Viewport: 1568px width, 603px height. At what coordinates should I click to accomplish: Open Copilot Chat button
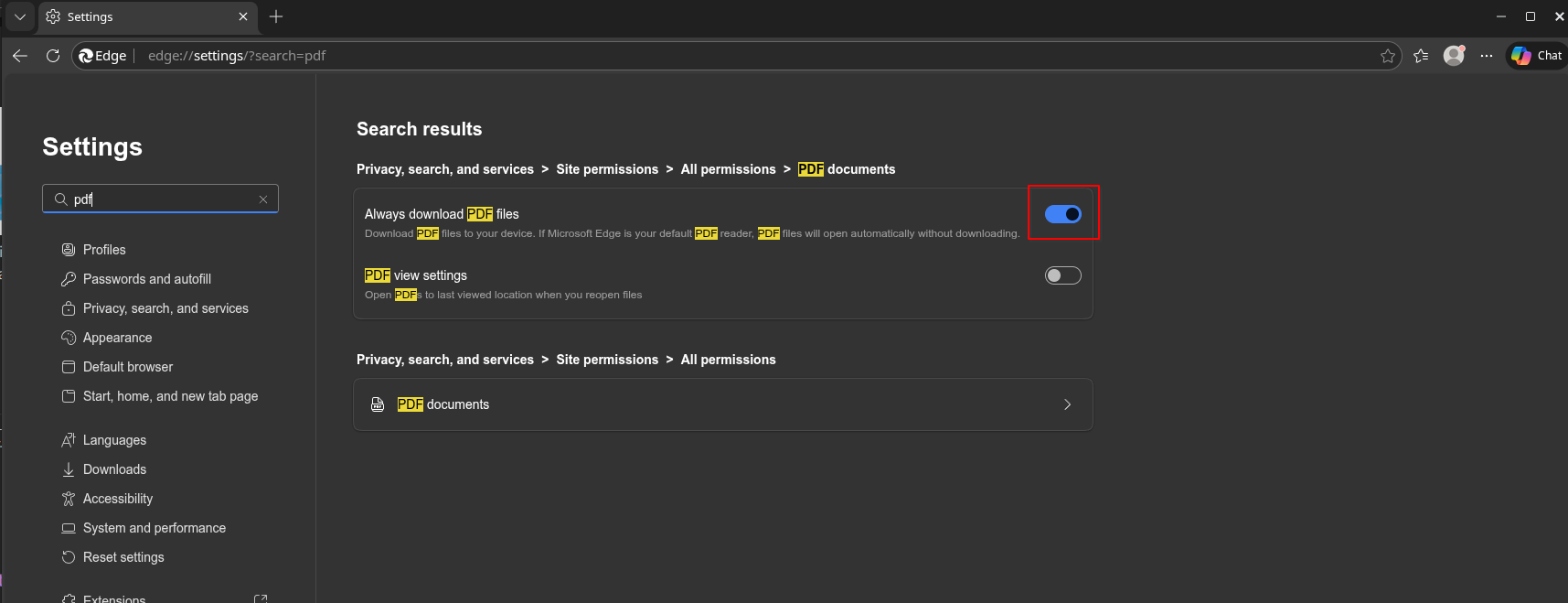1537,56
